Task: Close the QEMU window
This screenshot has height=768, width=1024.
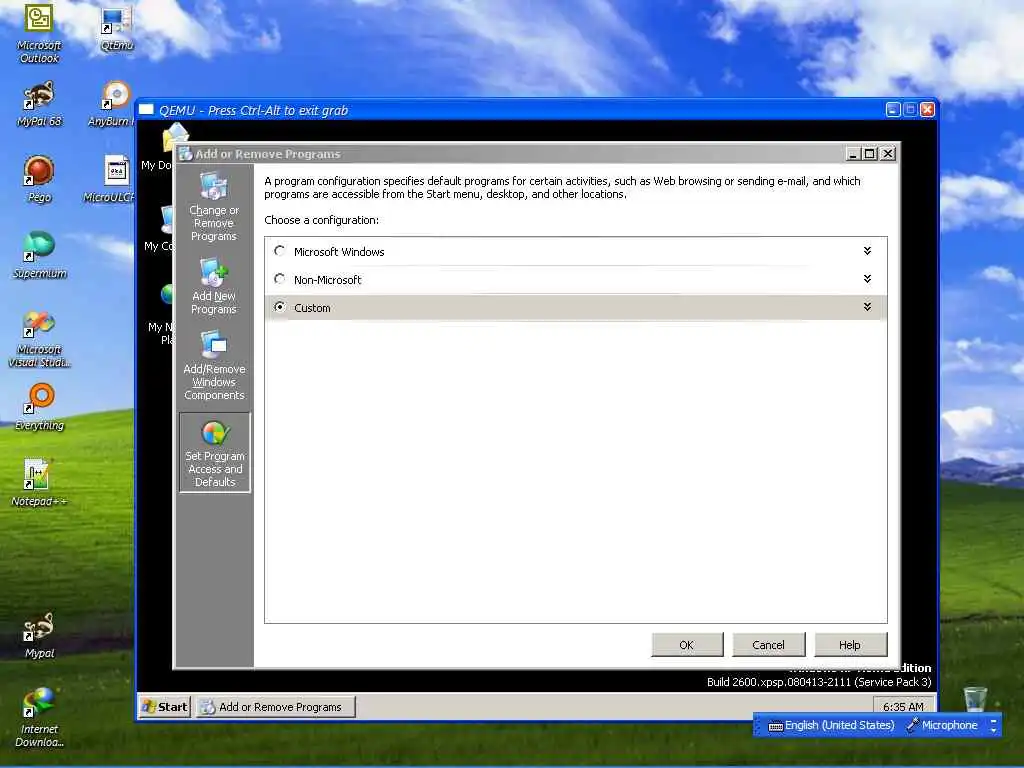Action: coord(927,110)
